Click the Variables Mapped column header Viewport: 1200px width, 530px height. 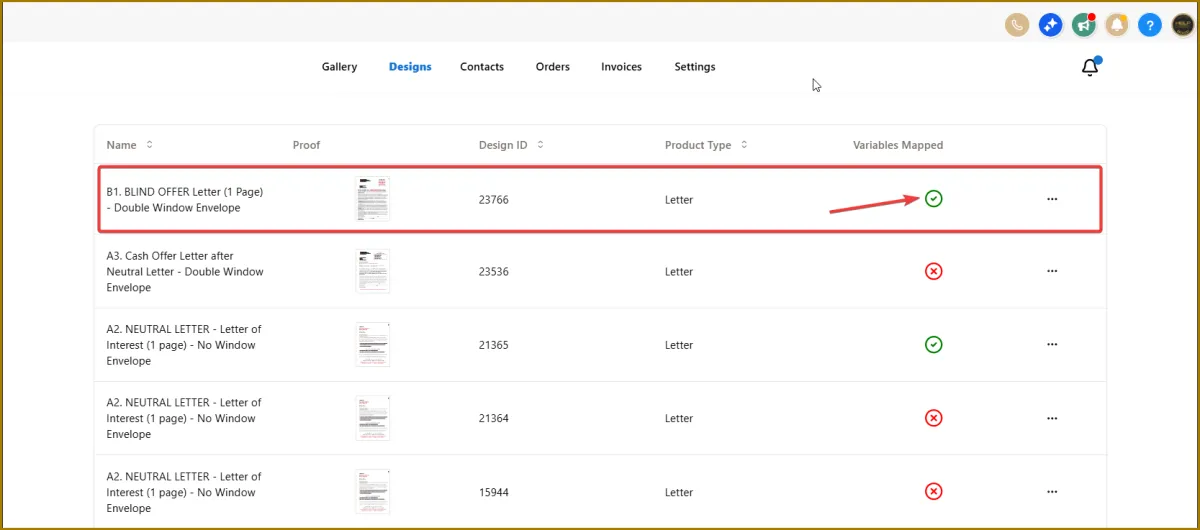pyautogui.click(x=898, y=145)
